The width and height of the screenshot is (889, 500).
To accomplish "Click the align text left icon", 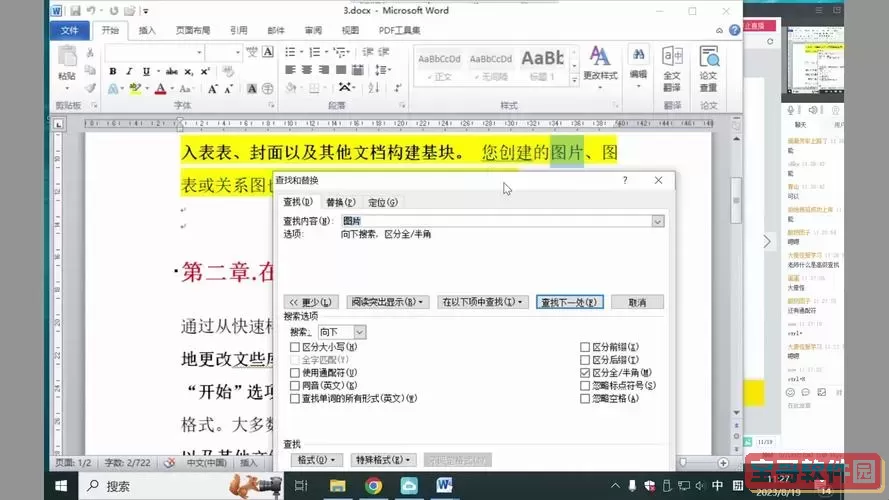I will [x=290, y=70].
